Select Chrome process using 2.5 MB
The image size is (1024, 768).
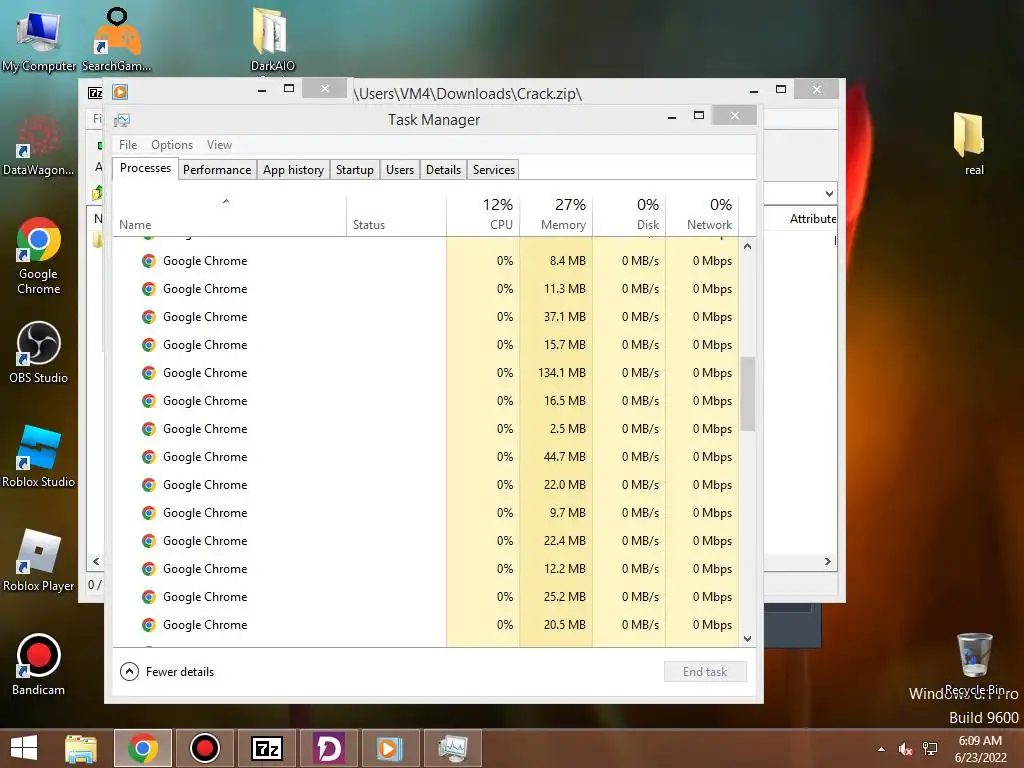(x=426, y=429)
